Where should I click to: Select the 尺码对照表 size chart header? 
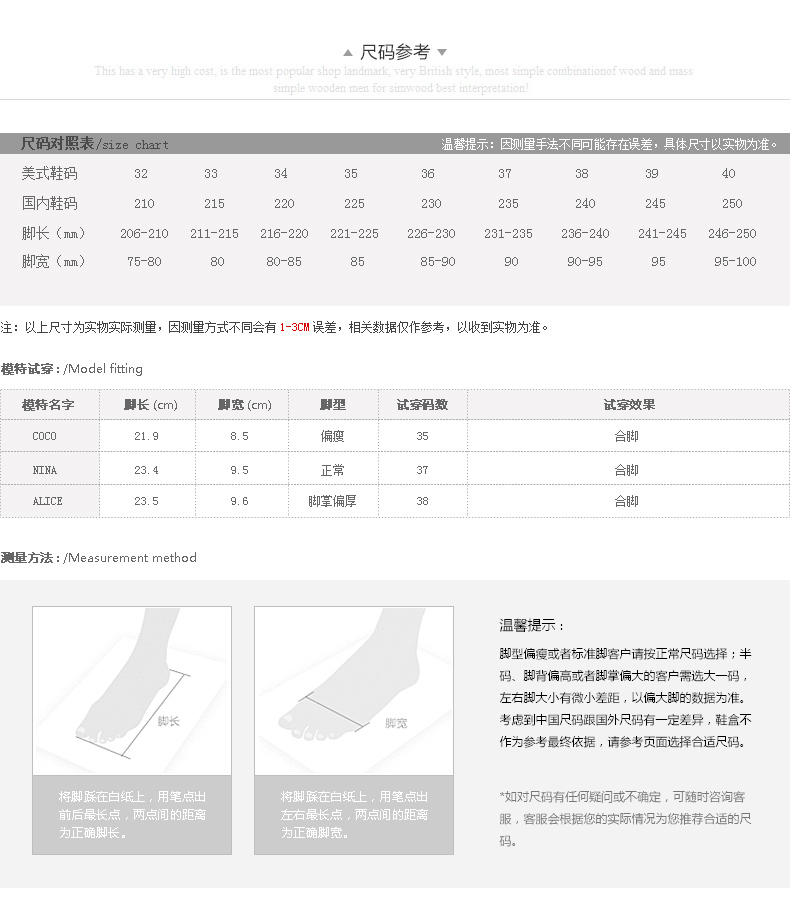(95, 144)
